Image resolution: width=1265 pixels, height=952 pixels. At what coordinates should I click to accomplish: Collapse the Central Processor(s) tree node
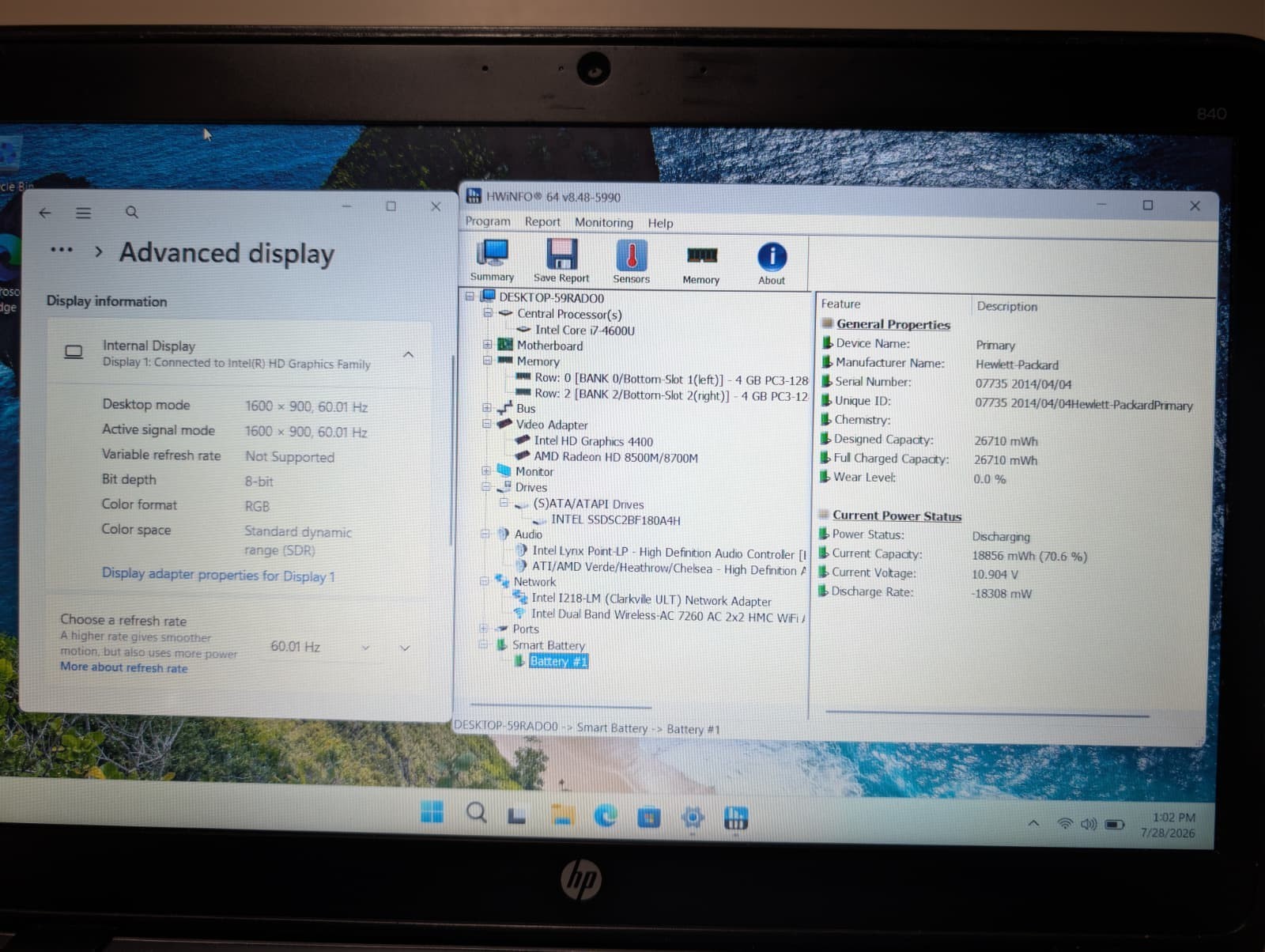coord(488,313)
